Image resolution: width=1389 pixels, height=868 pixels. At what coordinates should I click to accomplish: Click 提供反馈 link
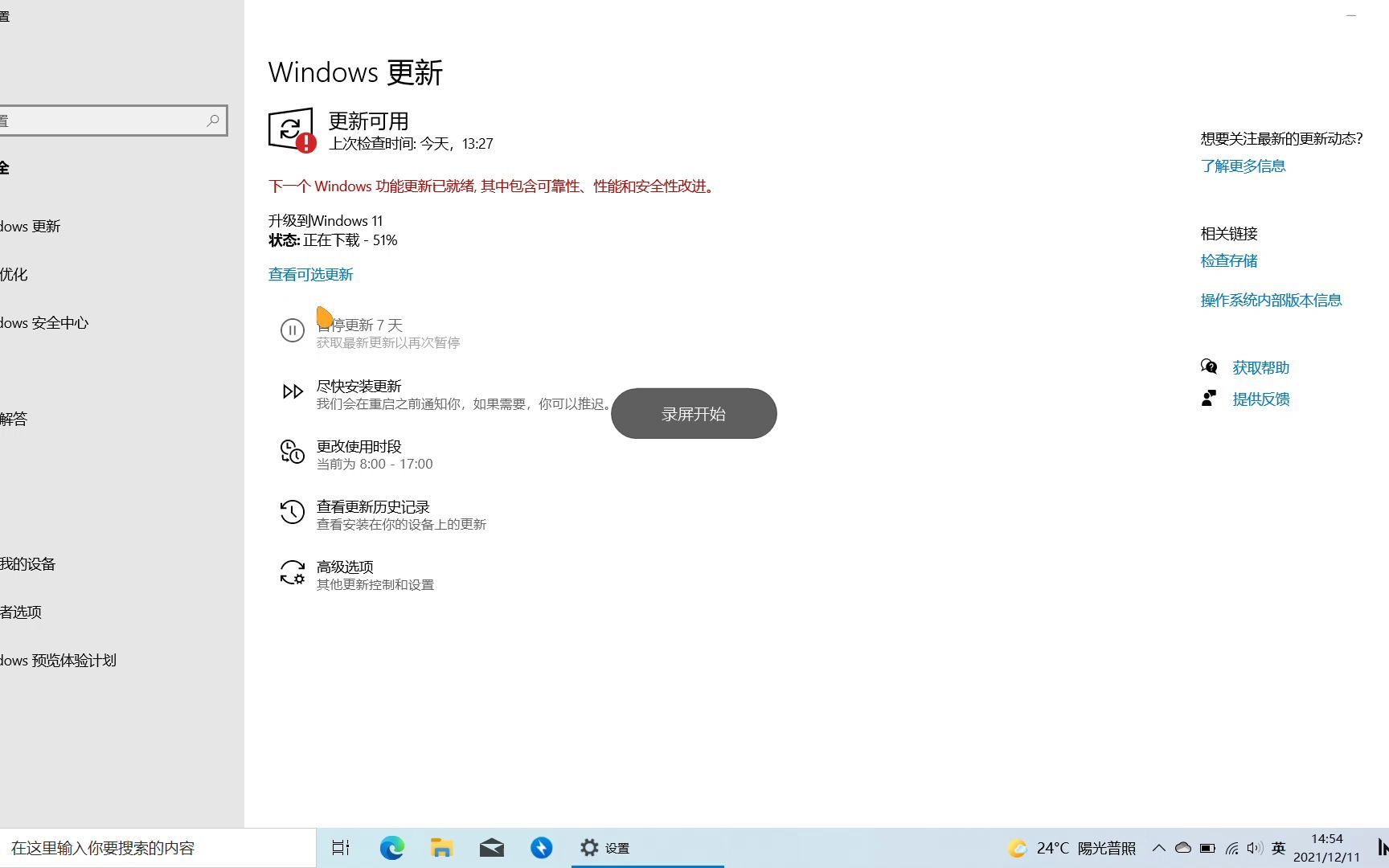pos(1260,399)
